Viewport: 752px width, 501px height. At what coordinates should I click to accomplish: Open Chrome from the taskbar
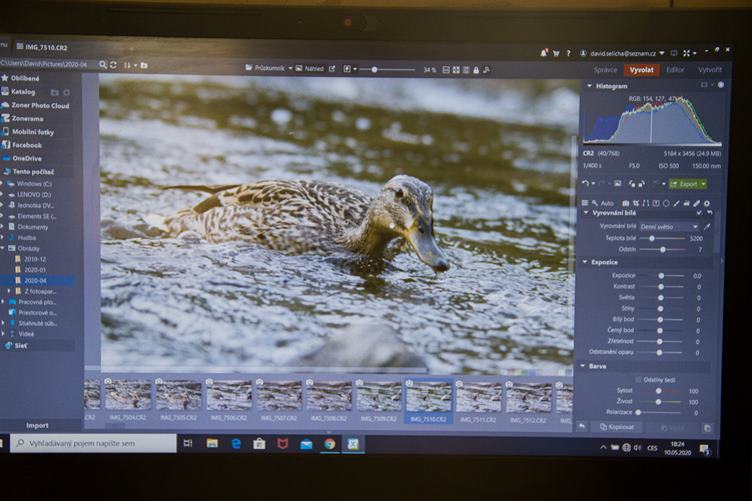(x=329, y=444)
